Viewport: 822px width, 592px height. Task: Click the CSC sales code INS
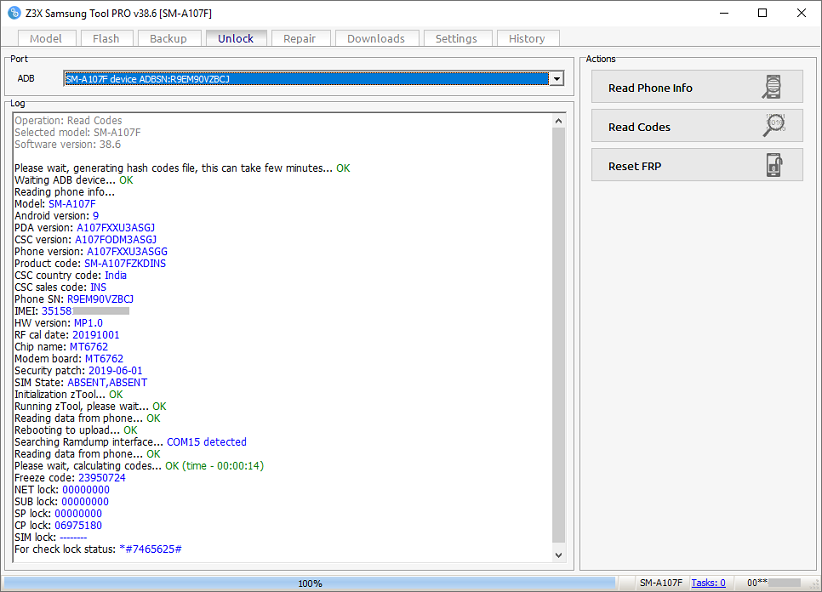98,287
